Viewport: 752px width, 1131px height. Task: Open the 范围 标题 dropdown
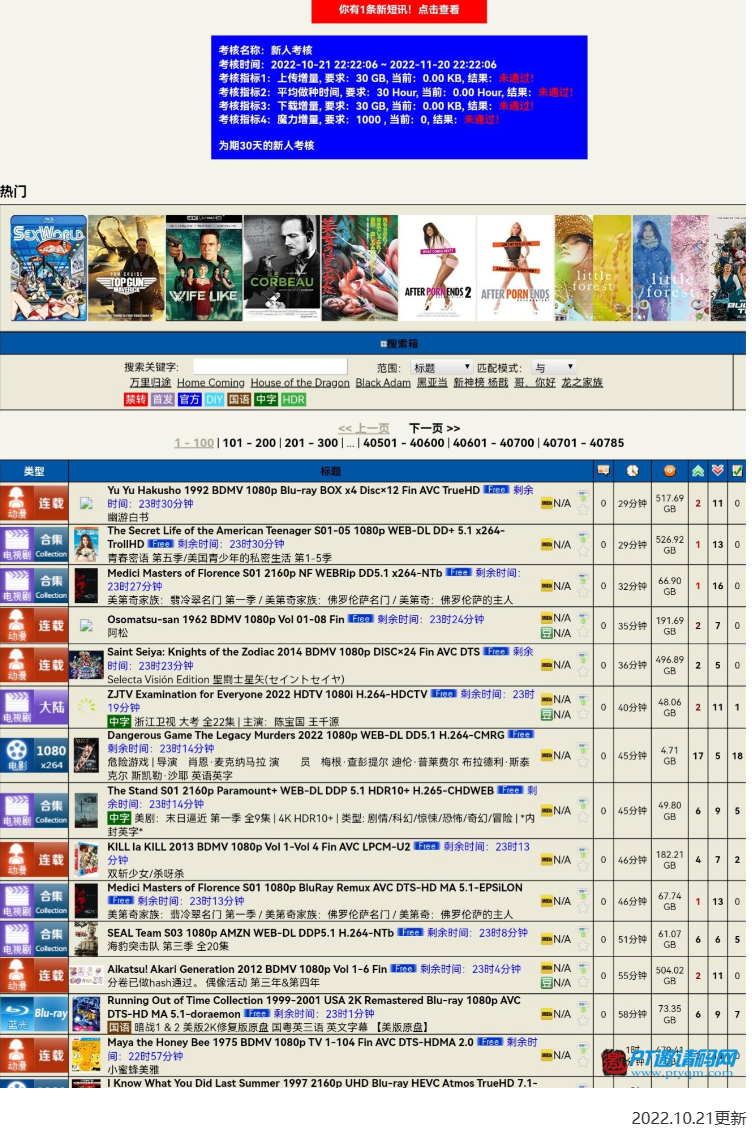click(x=441, y=368)
